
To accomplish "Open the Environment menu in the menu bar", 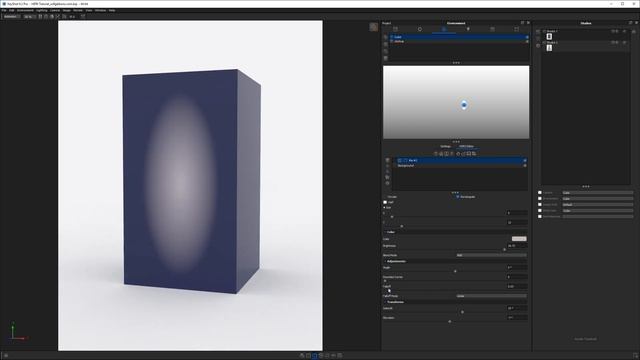I will tap(25, 10).
